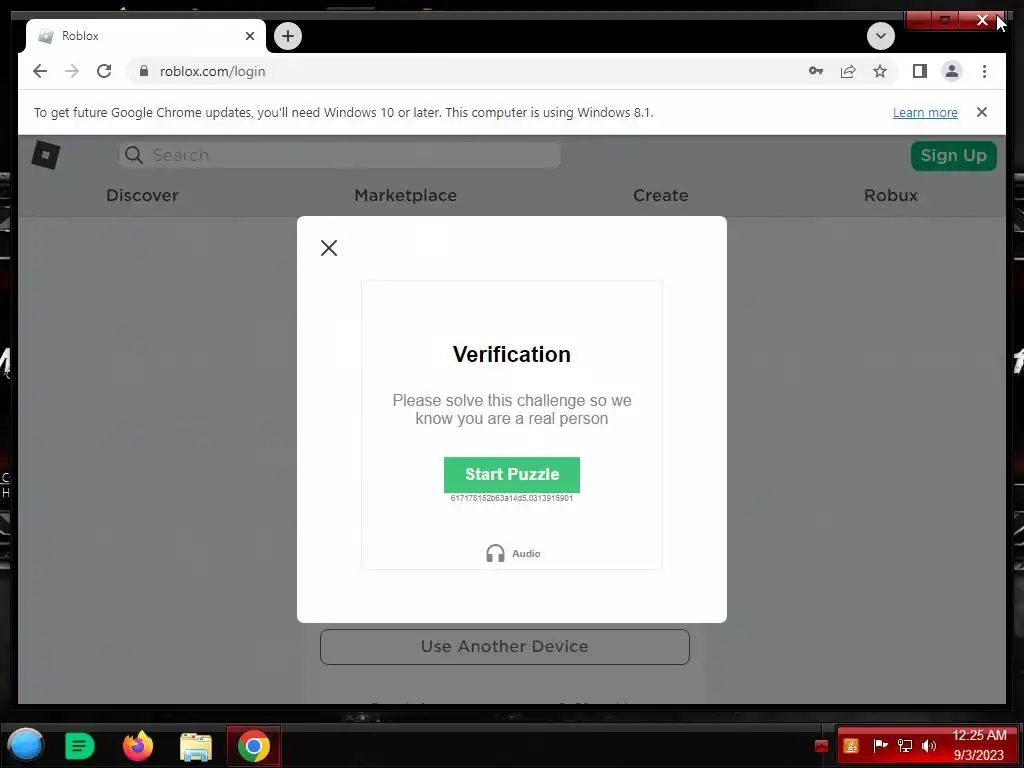The height and width of the screenshot is (768, 1024).
Task: Launch Firefox from the taskbar
Action: point(138,746)
